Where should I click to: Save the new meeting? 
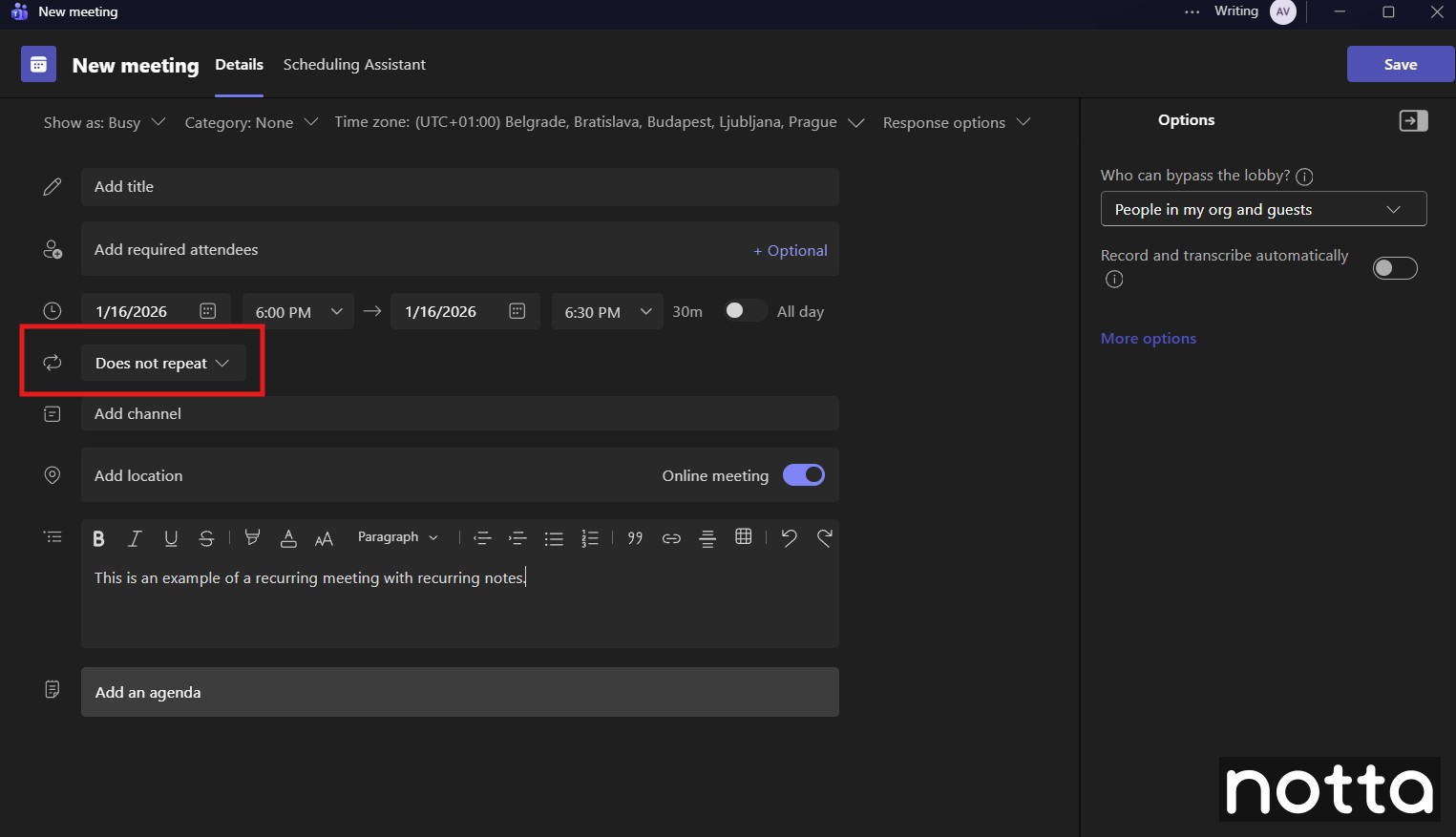coord(1401,65)
